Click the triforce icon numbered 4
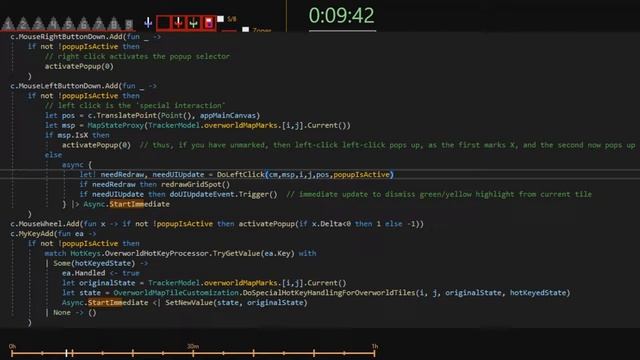Image resolution: width=640 pixels, height=360 pixels. point(53,24)
